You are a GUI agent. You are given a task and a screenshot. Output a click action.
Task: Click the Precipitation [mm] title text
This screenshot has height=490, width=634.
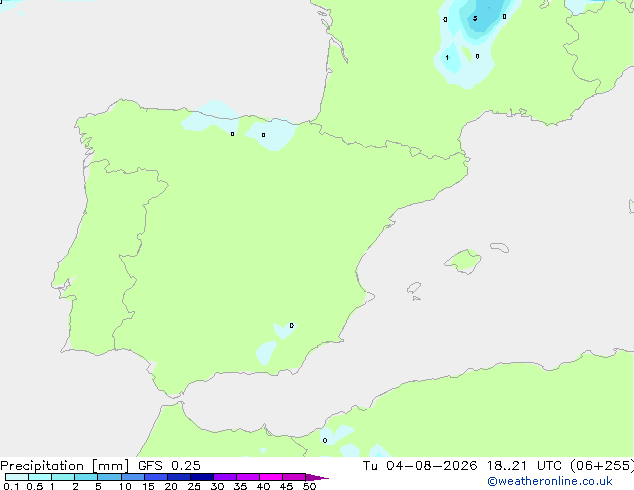64,466
